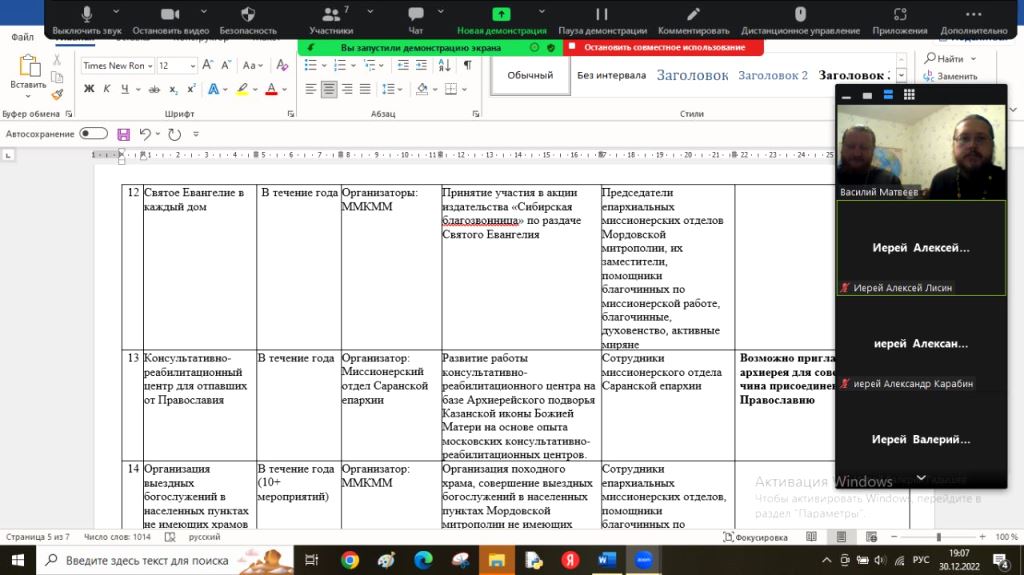Pause the screen share
1024x575 pixels.
pos(602,20)
